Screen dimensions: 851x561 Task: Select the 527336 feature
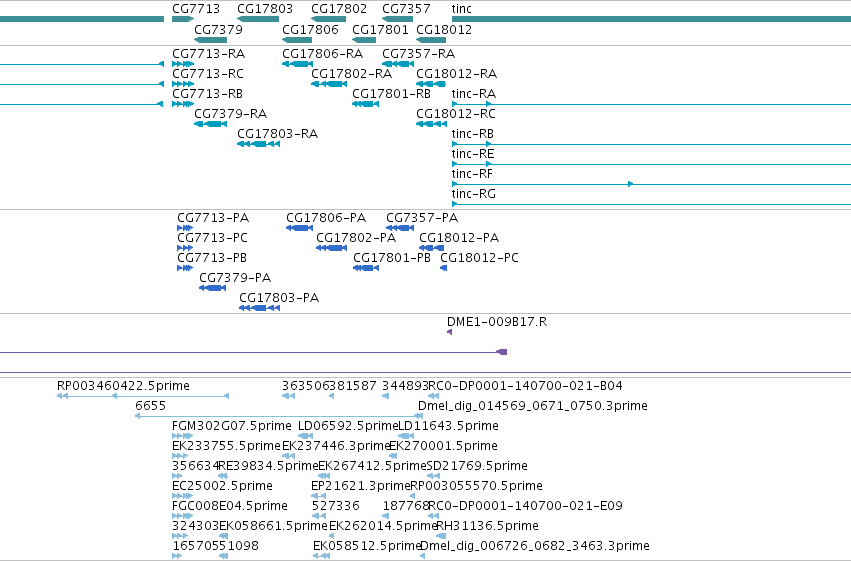[318, 517]
